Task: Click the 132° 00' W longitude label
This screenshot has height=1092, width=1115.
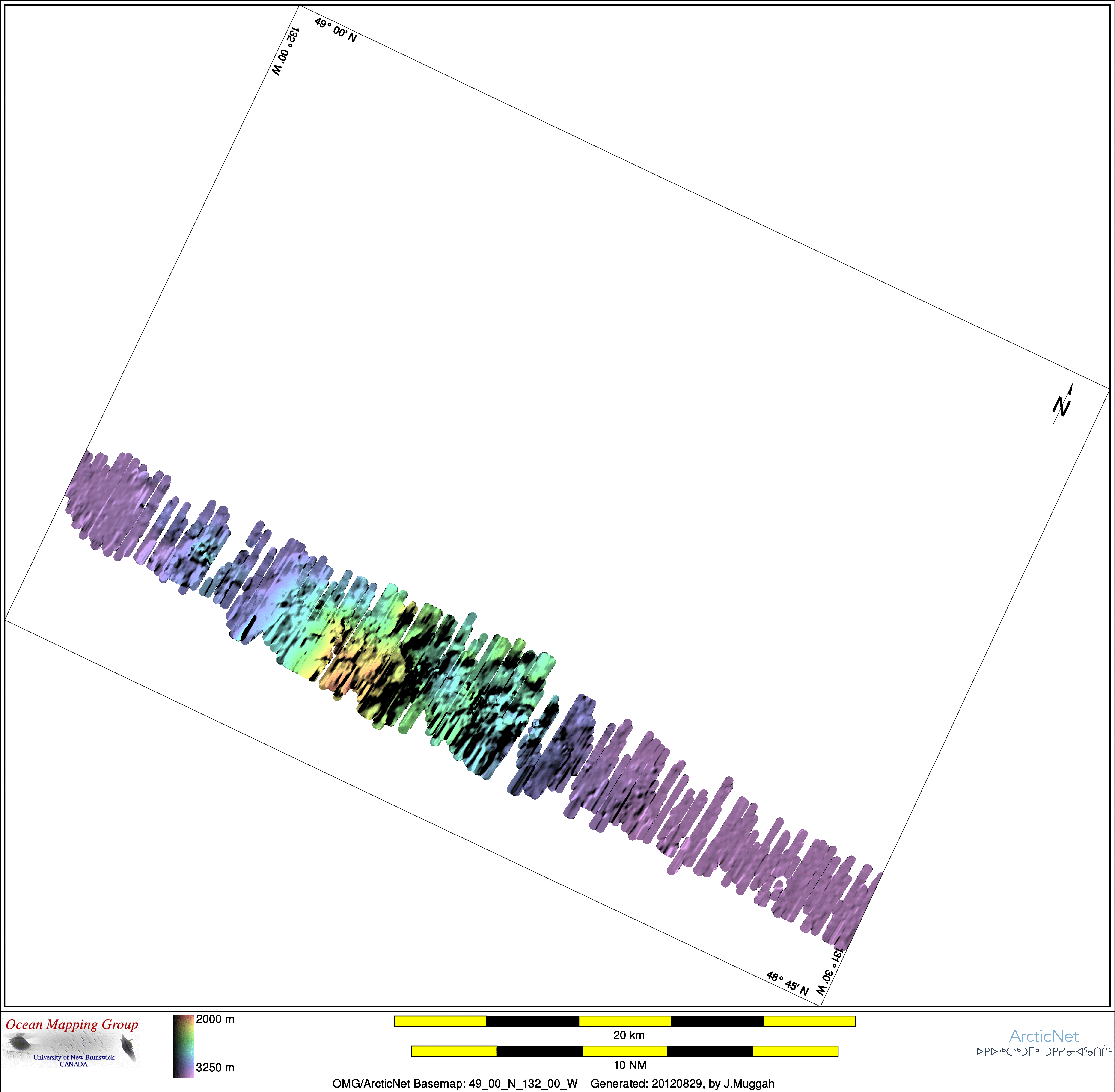Action: coord(286,52)
